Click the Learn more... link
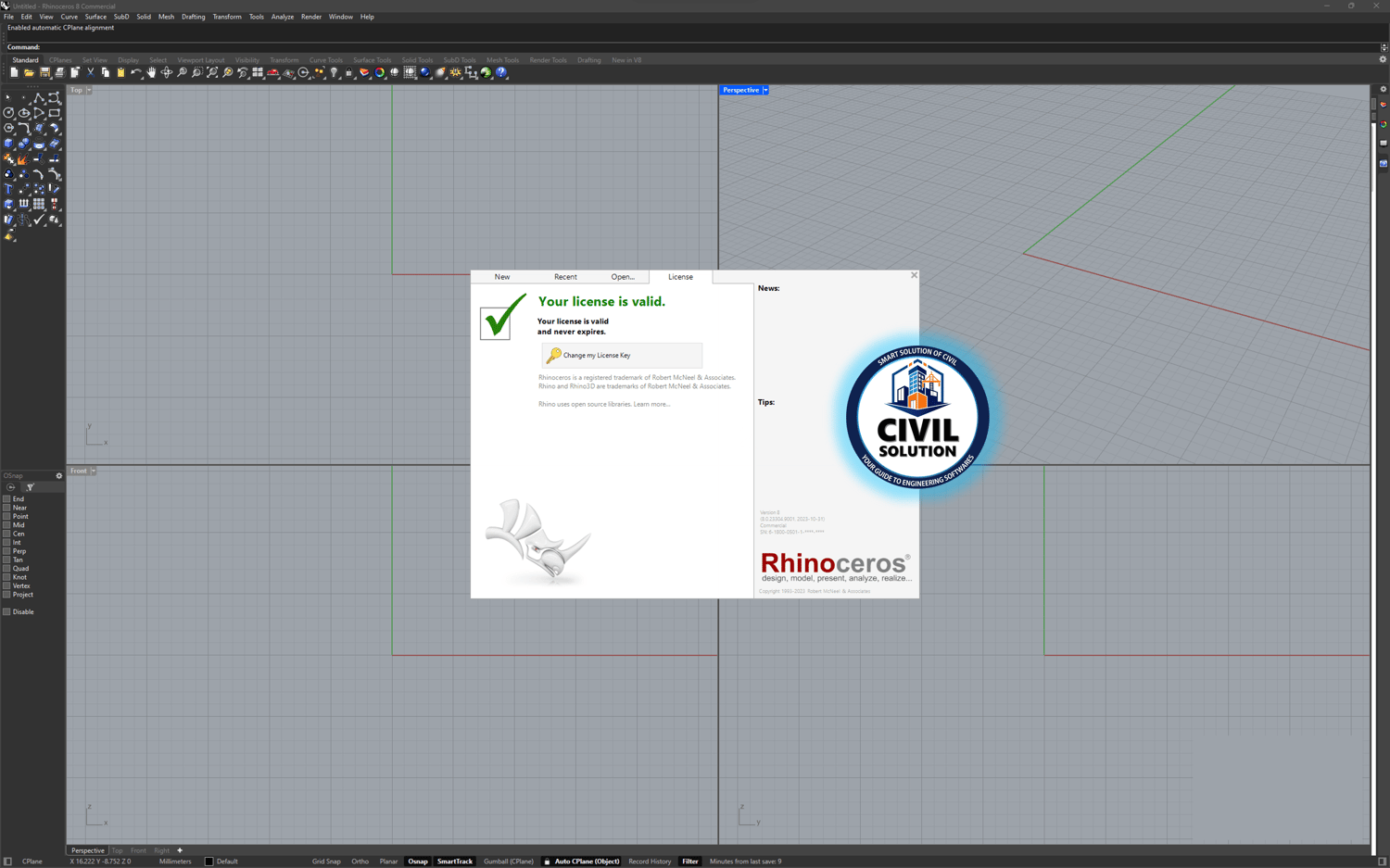The height and width of the screenshot is (868, 1390). click(x=651, y=404)
